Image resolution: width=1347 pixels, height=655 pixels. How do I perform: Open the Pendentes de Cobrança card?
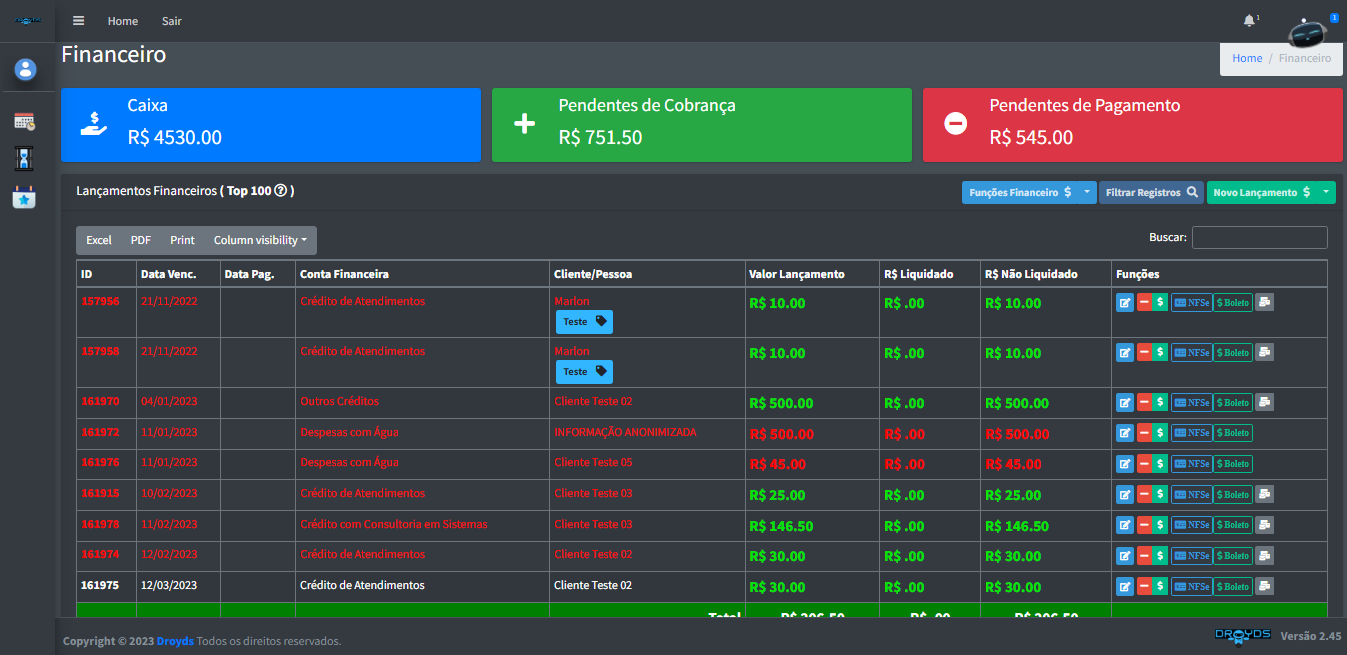click(702, 125)
